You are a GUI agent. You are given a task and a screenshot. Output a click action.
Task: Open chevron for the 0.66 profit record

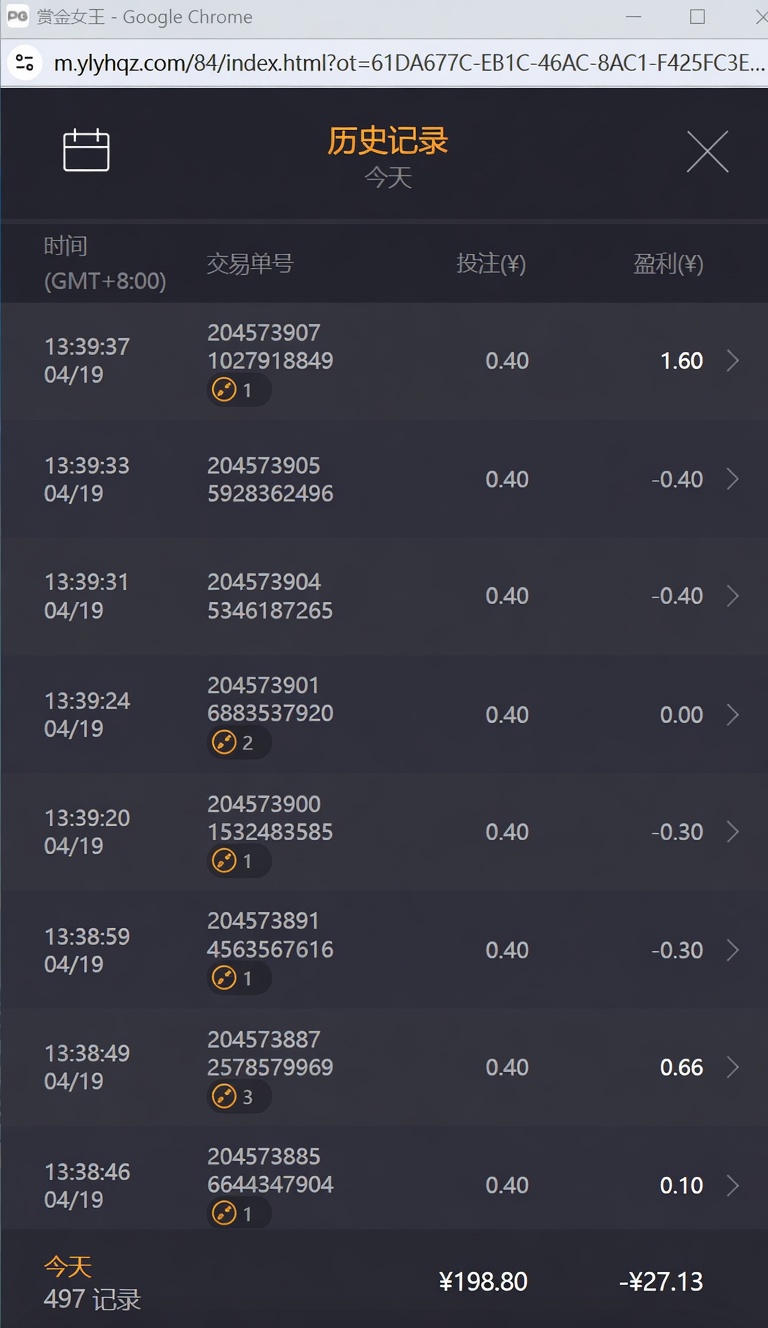[x=733, y=1067]
